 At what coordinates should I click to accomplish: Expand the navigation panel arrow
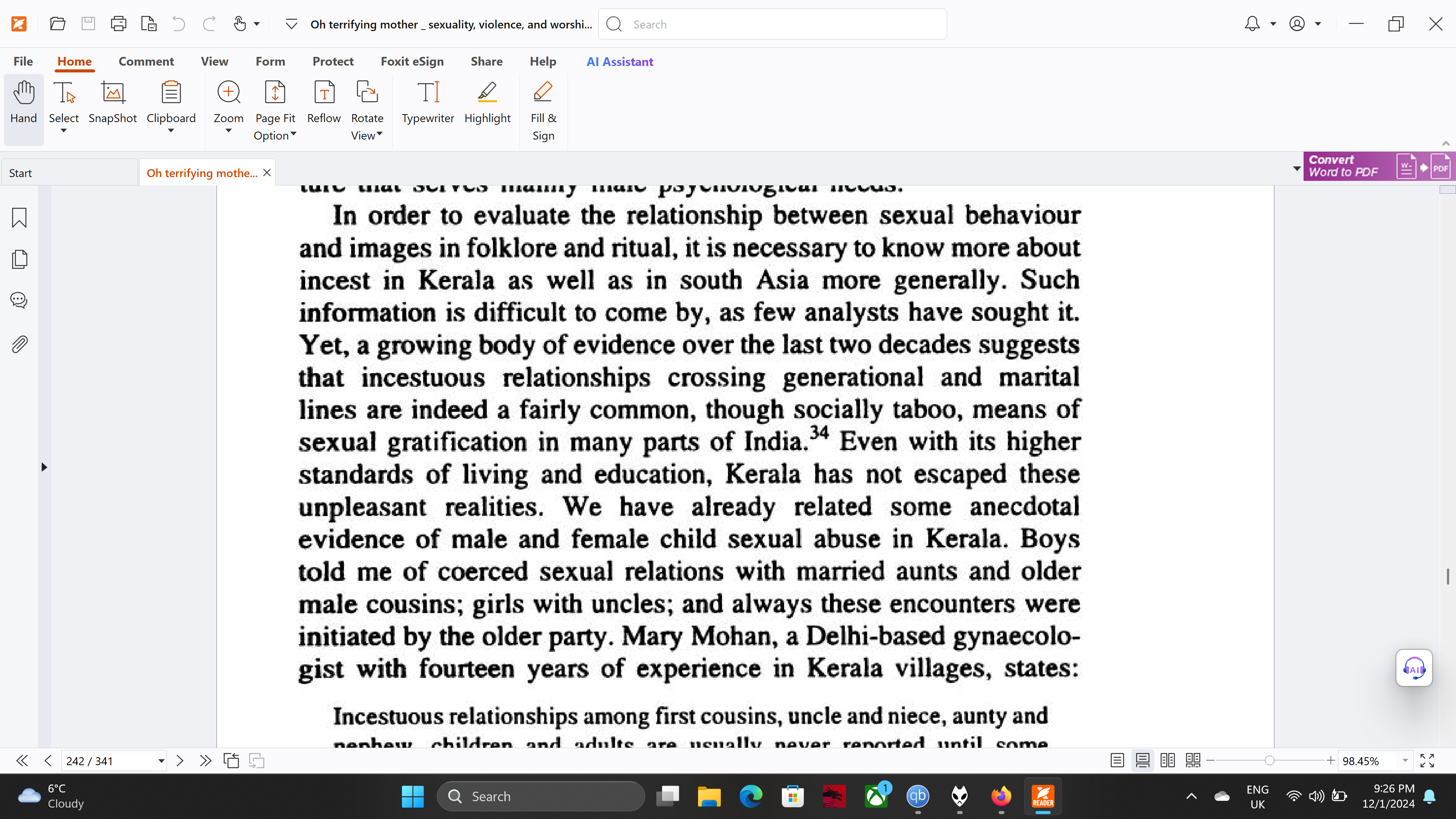pos(44,467)
